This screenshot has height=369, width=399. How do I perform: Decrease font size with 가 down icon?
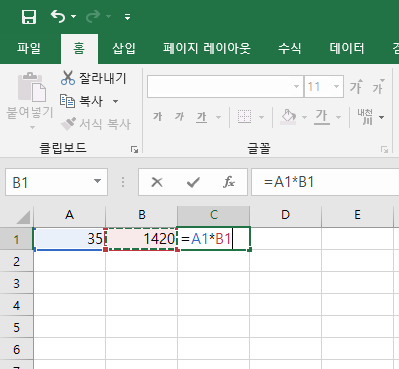378,87
